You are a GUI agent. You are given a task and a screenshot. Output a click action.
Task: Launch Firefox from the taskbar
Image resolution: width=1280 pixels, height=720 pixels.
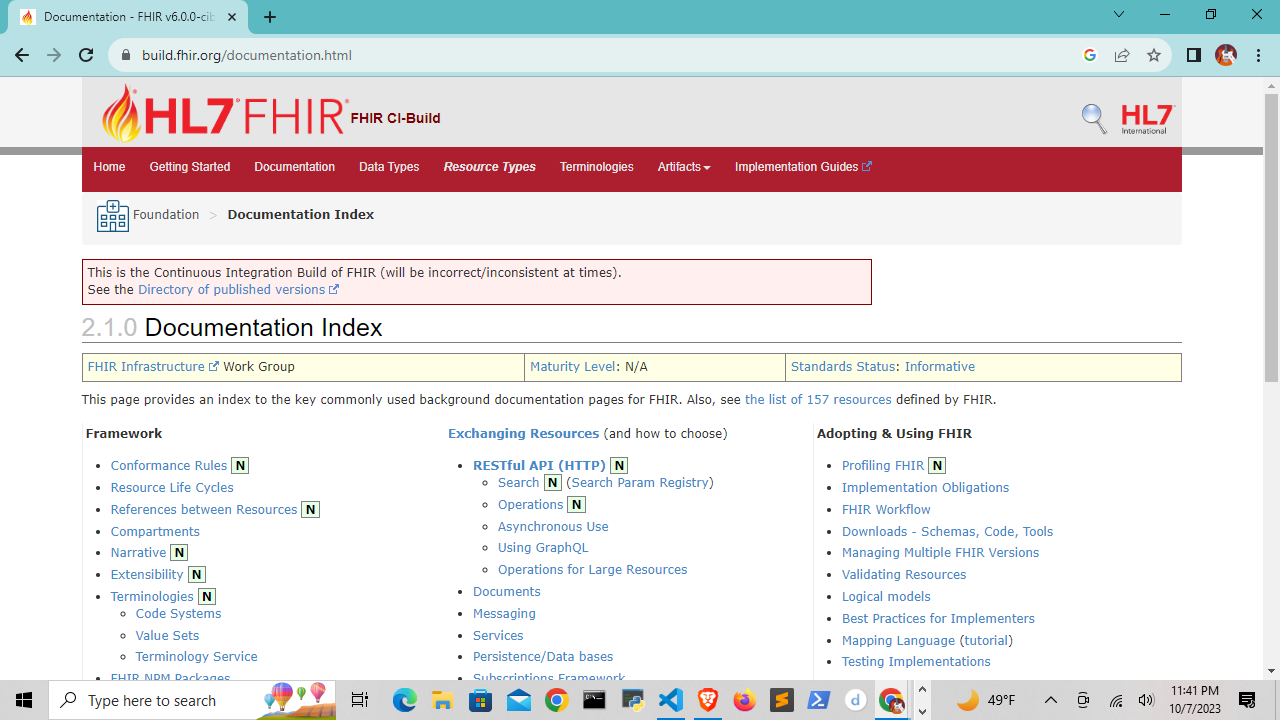[745, 700]
